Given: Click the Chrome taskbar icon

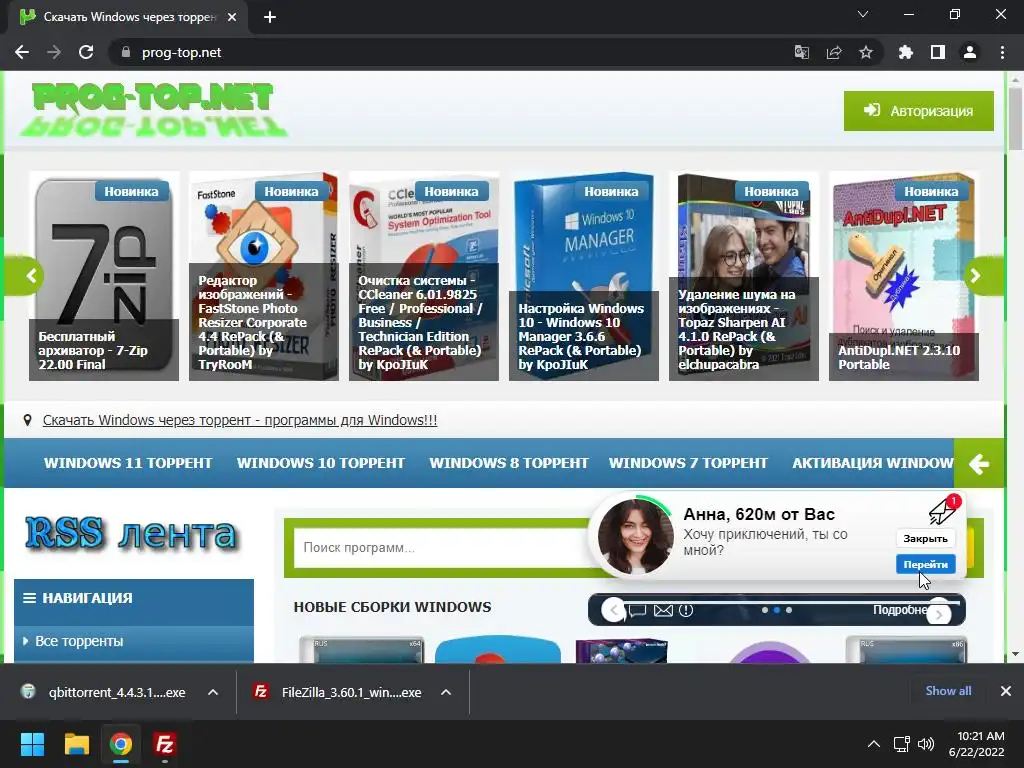Looking at the screenshot, I should 120,744.
